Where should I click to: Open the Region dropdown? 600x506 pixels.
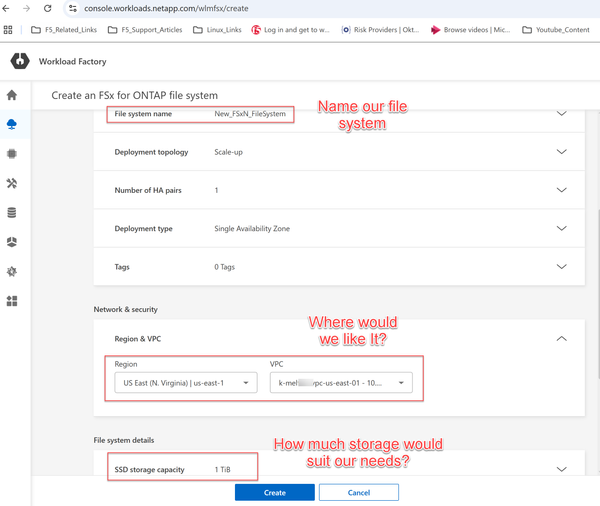(186, 383)
